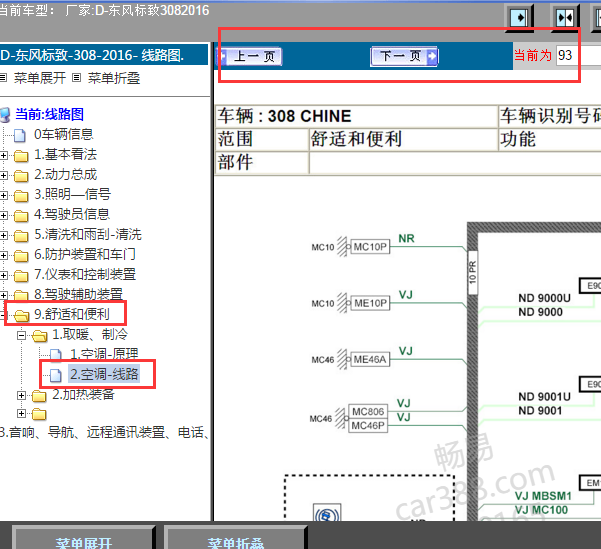Expand the 6.防护装置和车门 folder plus box

pos(3,255)
